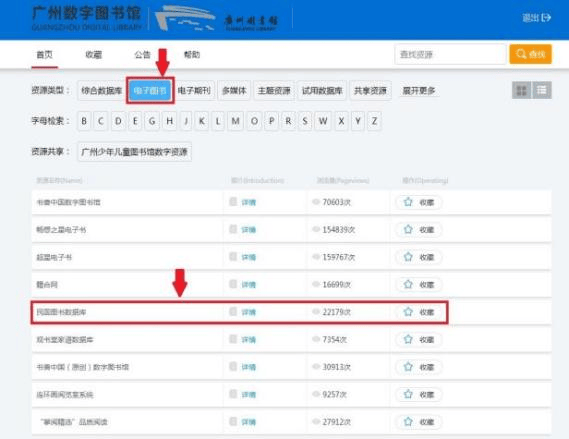This screenshot has height=439, width=569.
Task: Open the 籍合网 resource name
Action: pyautogui.click(x=47, y=284)
